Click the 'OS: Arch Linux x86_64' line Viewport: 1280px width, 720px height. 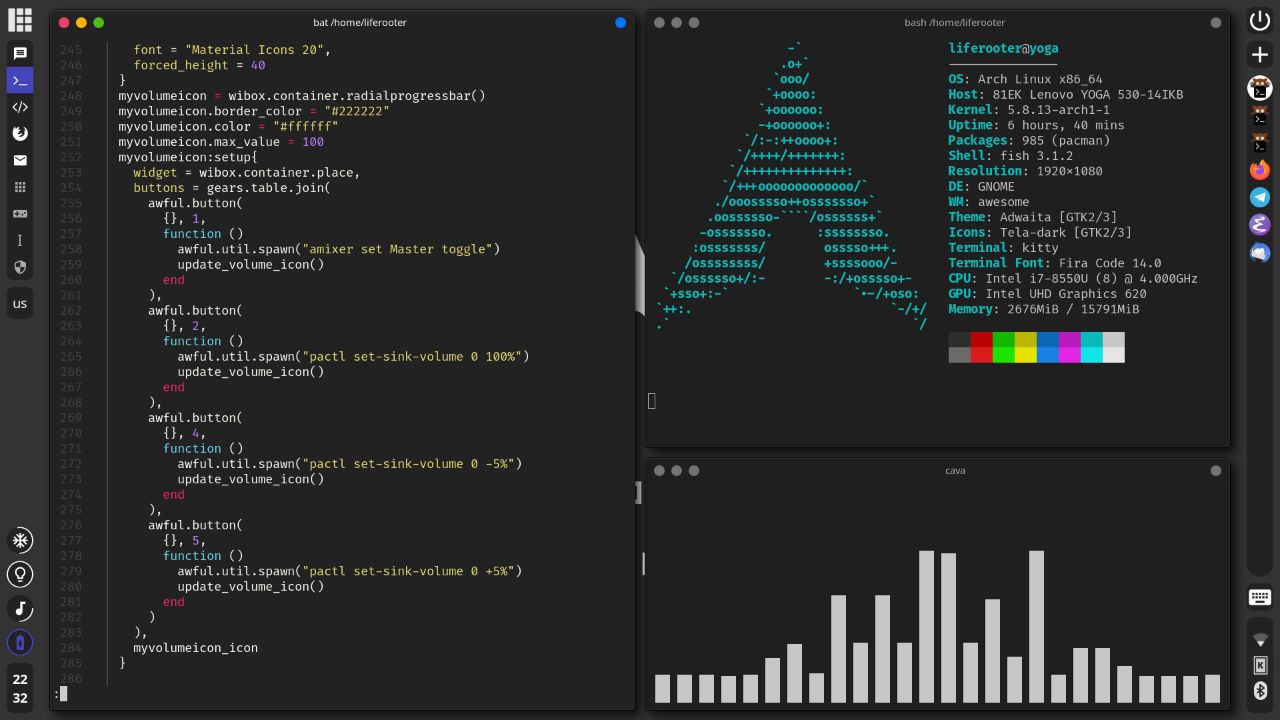click(x=1025, y=79)
